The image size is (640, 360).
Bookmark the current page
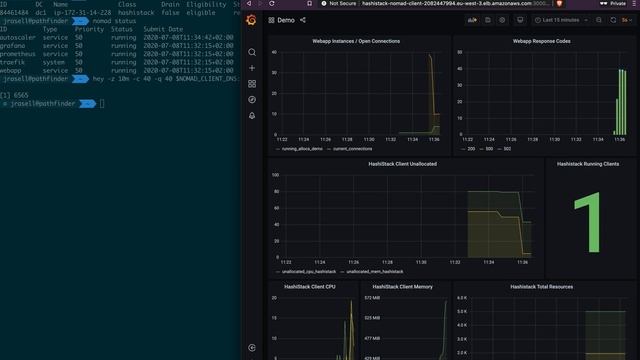(x=309, y=3)
